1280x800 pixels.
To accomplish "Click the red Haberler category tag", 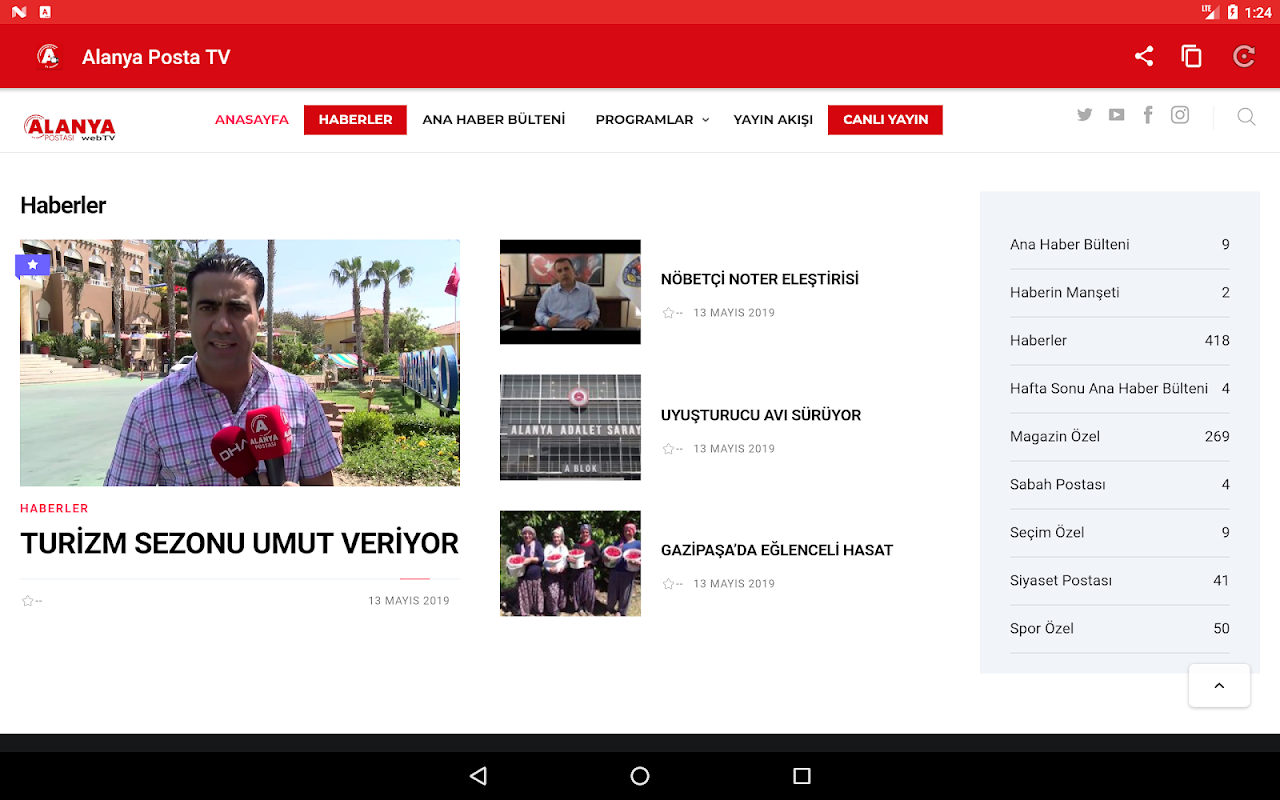I will tap(54, 509).
